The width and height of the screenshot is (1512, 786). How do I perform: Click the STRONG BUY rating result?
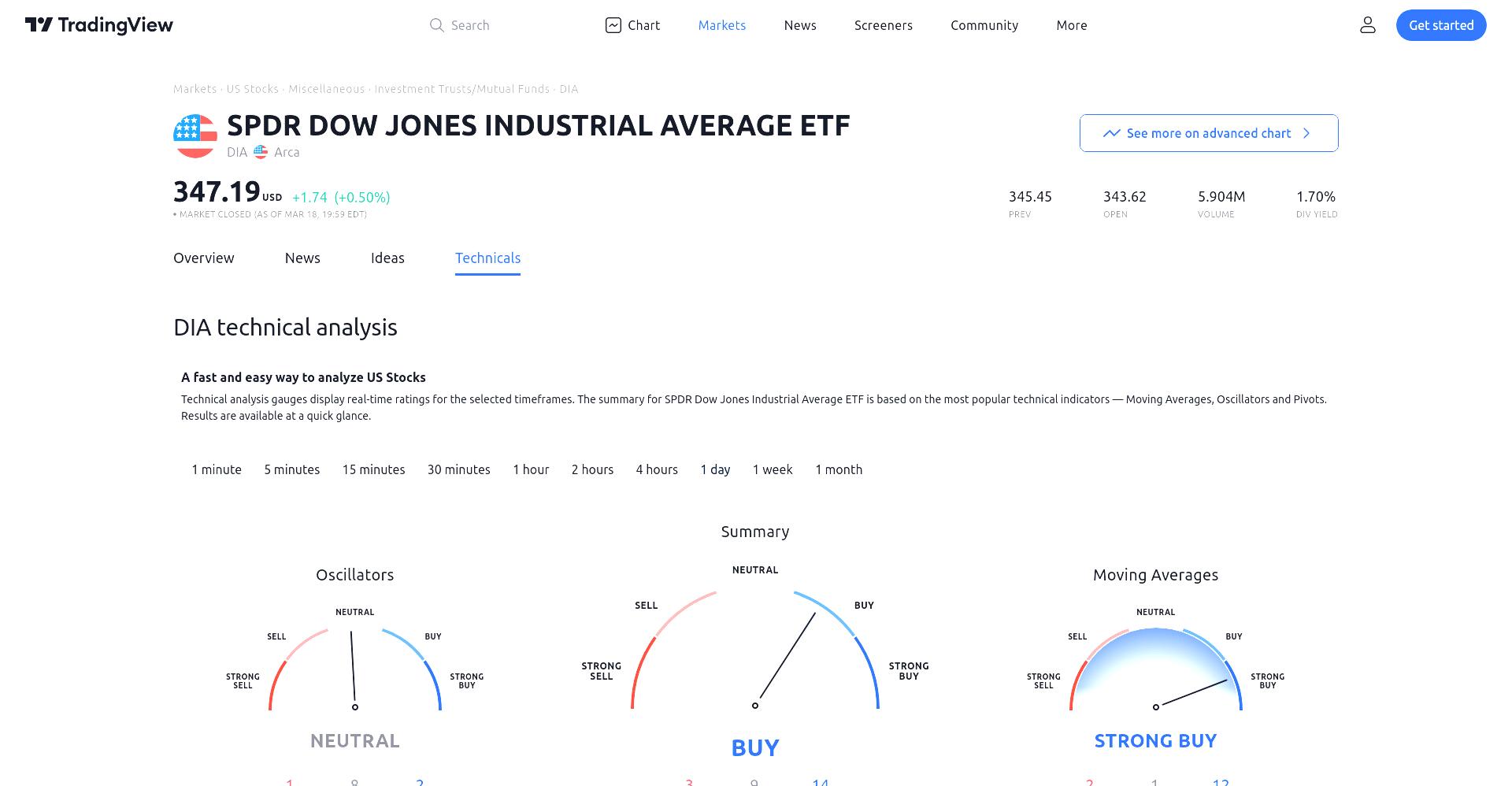coord(1155,741)
